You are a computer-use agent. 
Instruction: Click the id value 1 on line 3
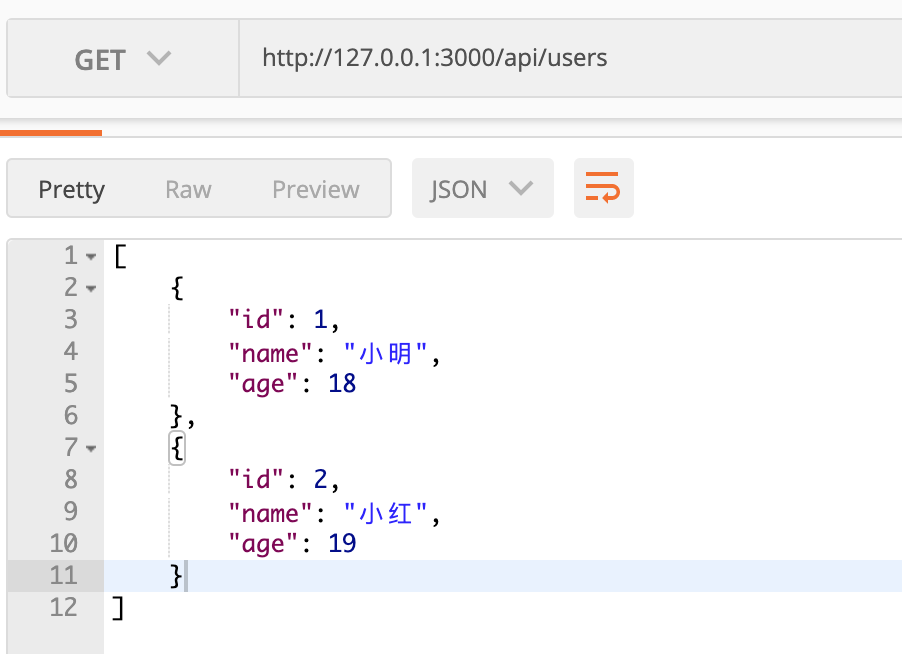tap(320, 319)
